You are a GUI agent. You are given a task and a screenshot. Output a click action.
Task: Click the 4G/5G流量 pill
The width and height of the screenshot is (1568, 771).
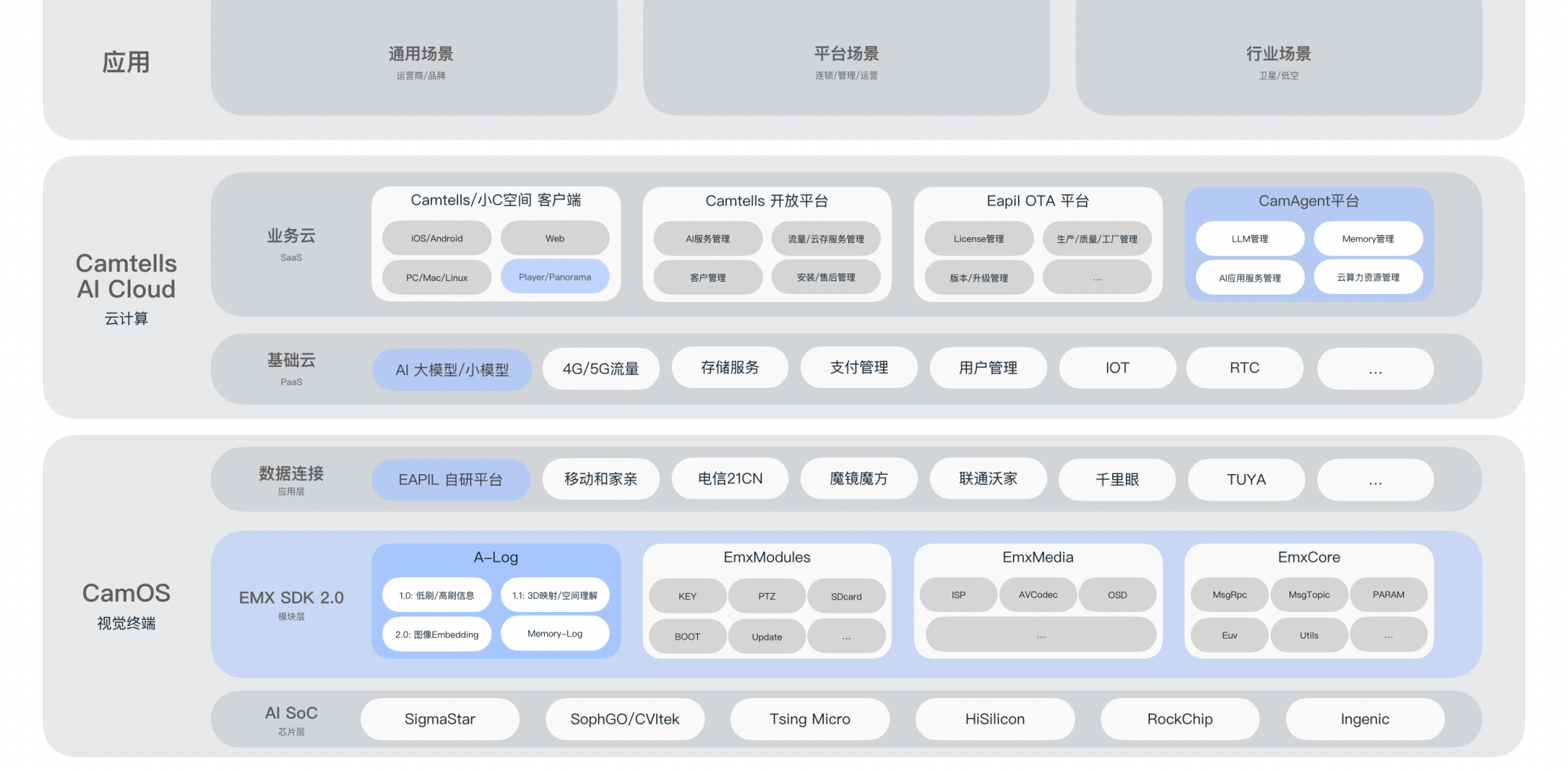[x=601, y=368]
